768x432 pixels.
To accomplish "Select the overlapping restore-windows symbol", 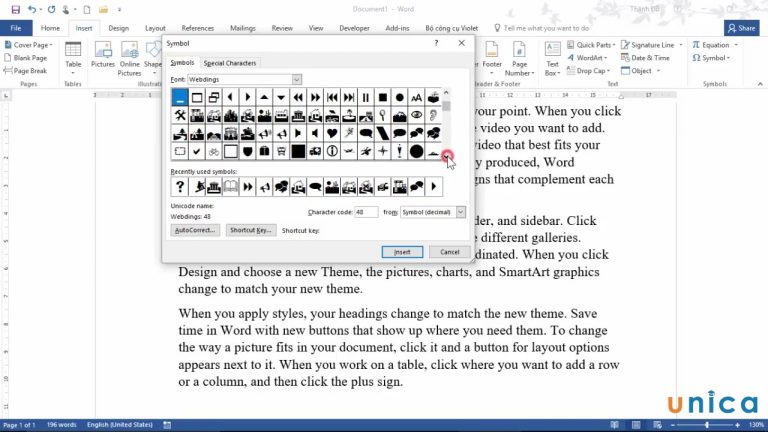I will tap(214, 97).
